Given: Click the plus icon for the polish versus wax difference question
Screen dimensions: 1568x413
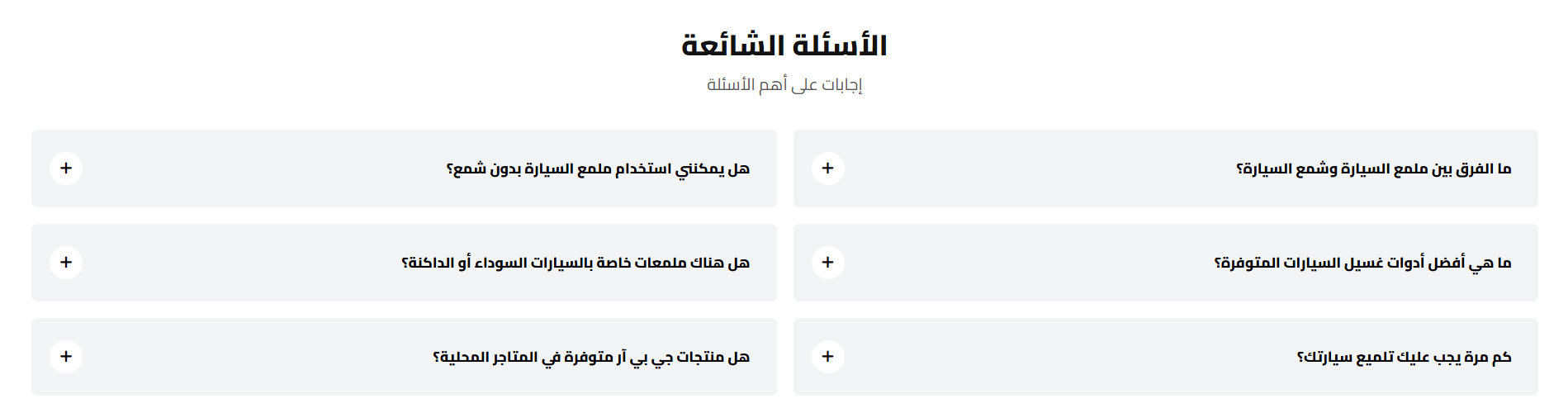Looking at the screenshot, I should [x=827, y=169].
